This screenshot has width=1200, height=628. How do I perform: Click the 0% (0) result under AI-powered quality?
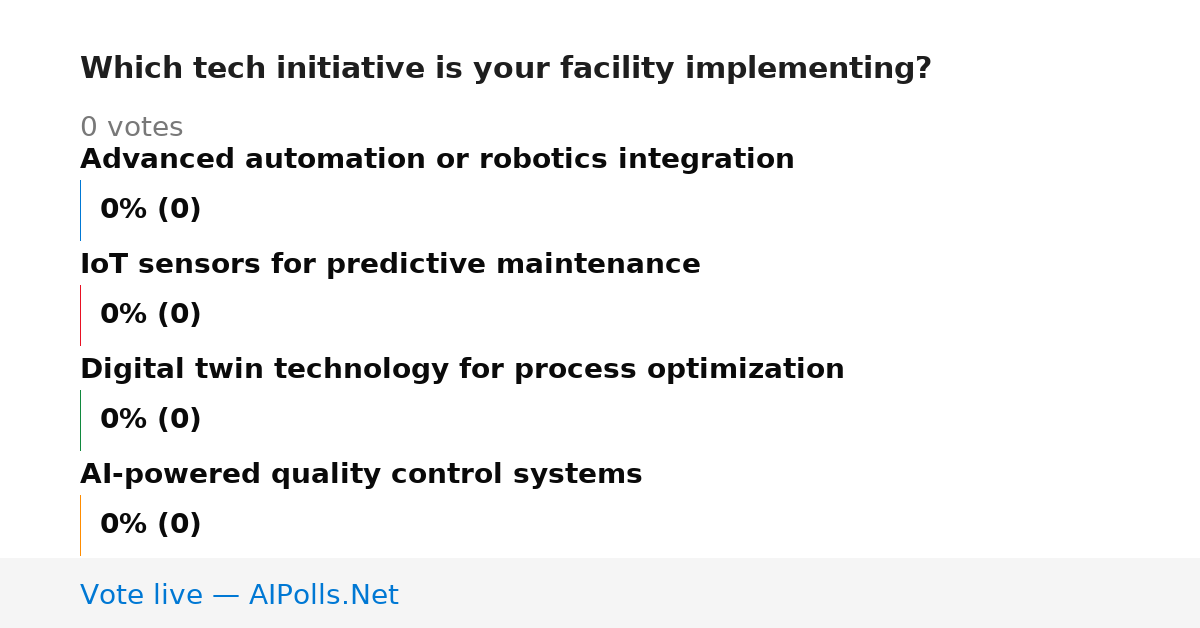[x=150, y=525]
